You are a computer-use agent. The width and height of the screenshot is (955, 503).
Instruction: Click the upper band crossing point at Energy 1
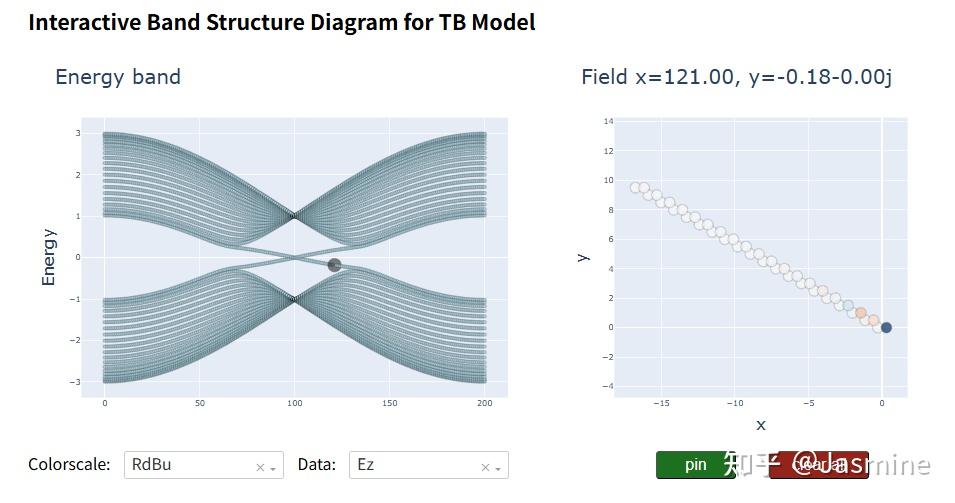[294, 215]
